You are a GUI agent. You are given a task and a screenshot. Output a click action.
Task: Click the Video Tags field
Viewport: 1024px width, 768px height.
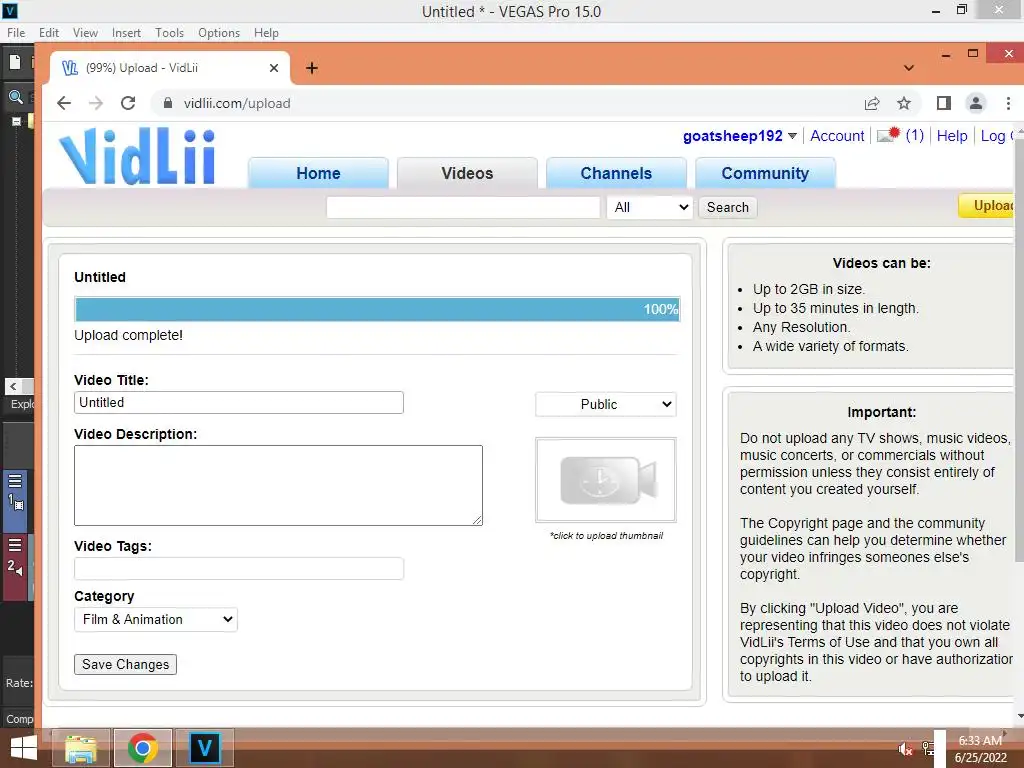[x=238, y=568]
